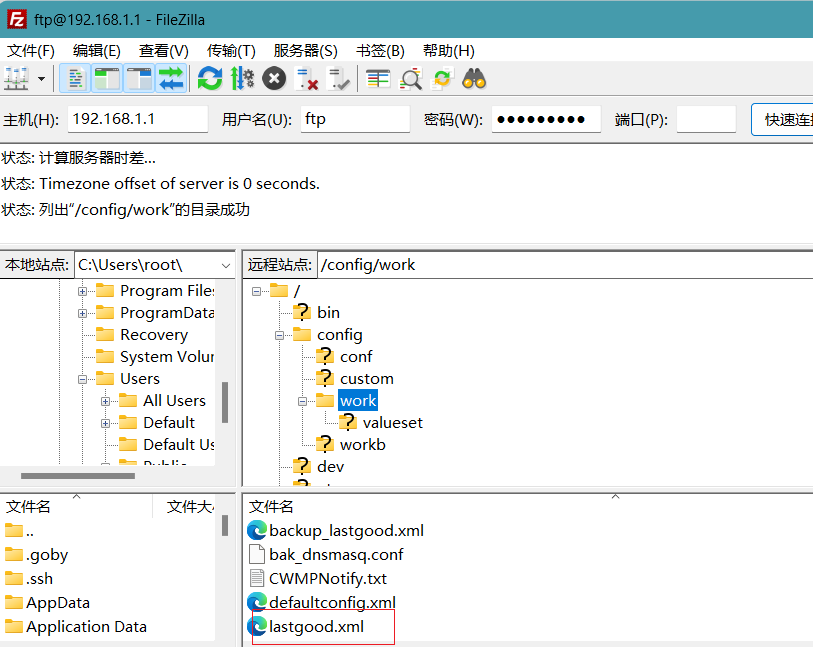Reconnect to last server icon
813x647 pixels.
point(339,79)
